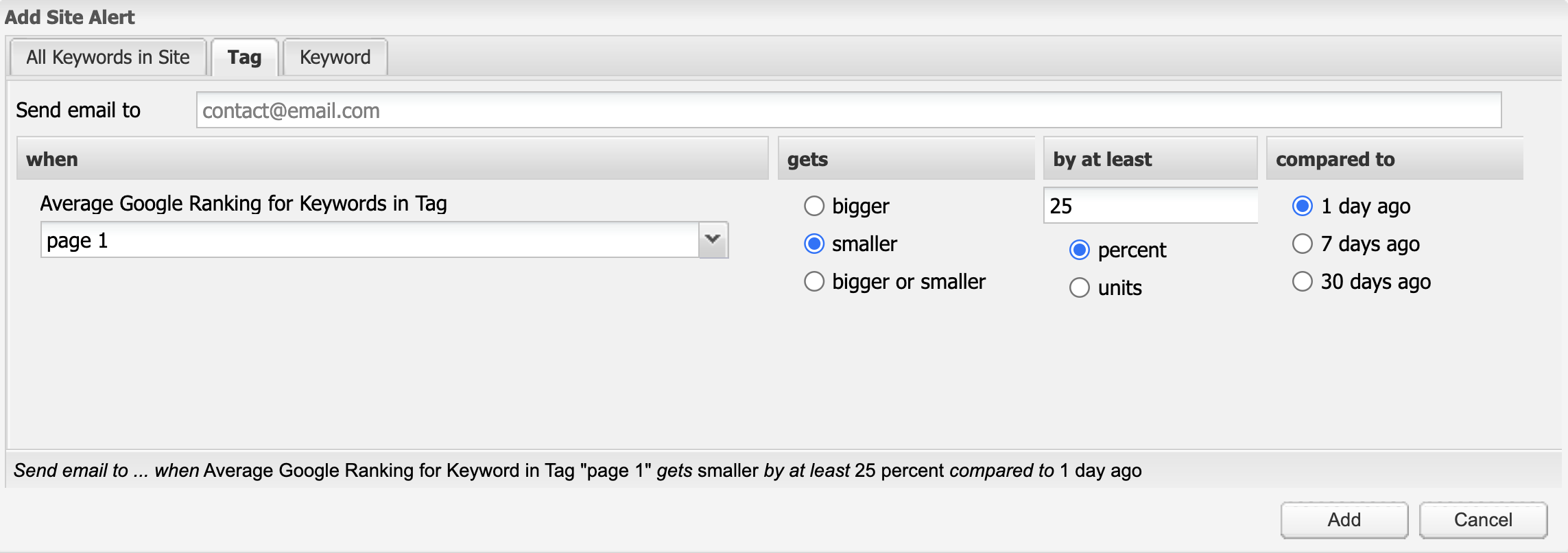The image size is (1568, 553).
Task: Switch to the All Keywords in Site tab
Action: pyautogui.click(x=108, y=57)
